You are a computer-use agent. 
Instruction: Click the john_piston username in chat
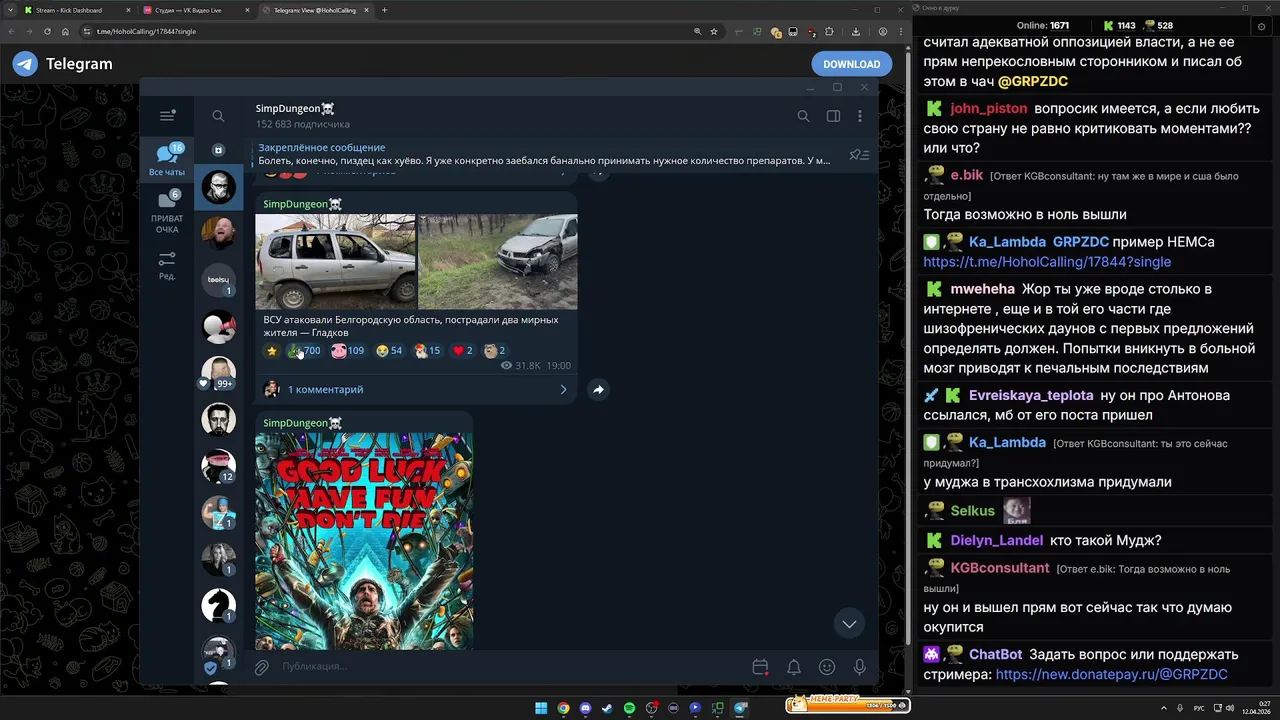(x=989, y=109)
